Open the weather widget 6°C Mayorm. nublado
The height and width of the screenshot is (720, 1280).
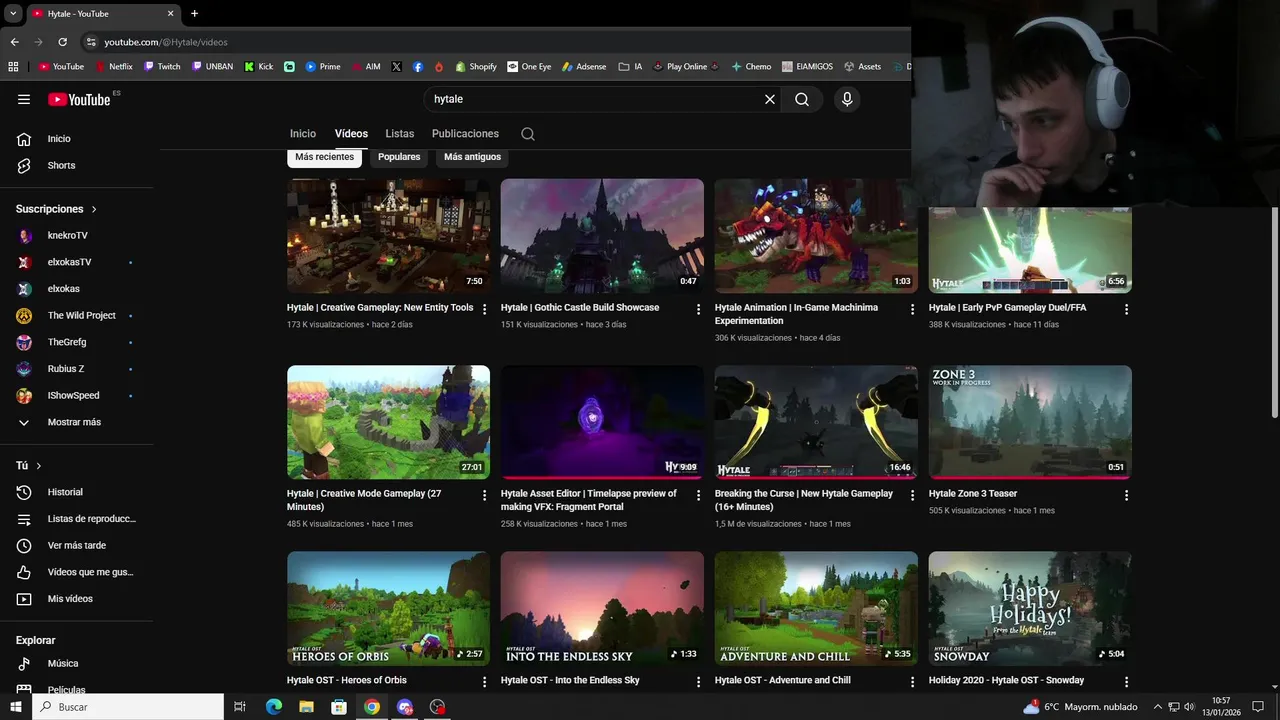pyautogui.click(x=1080, y=707)
